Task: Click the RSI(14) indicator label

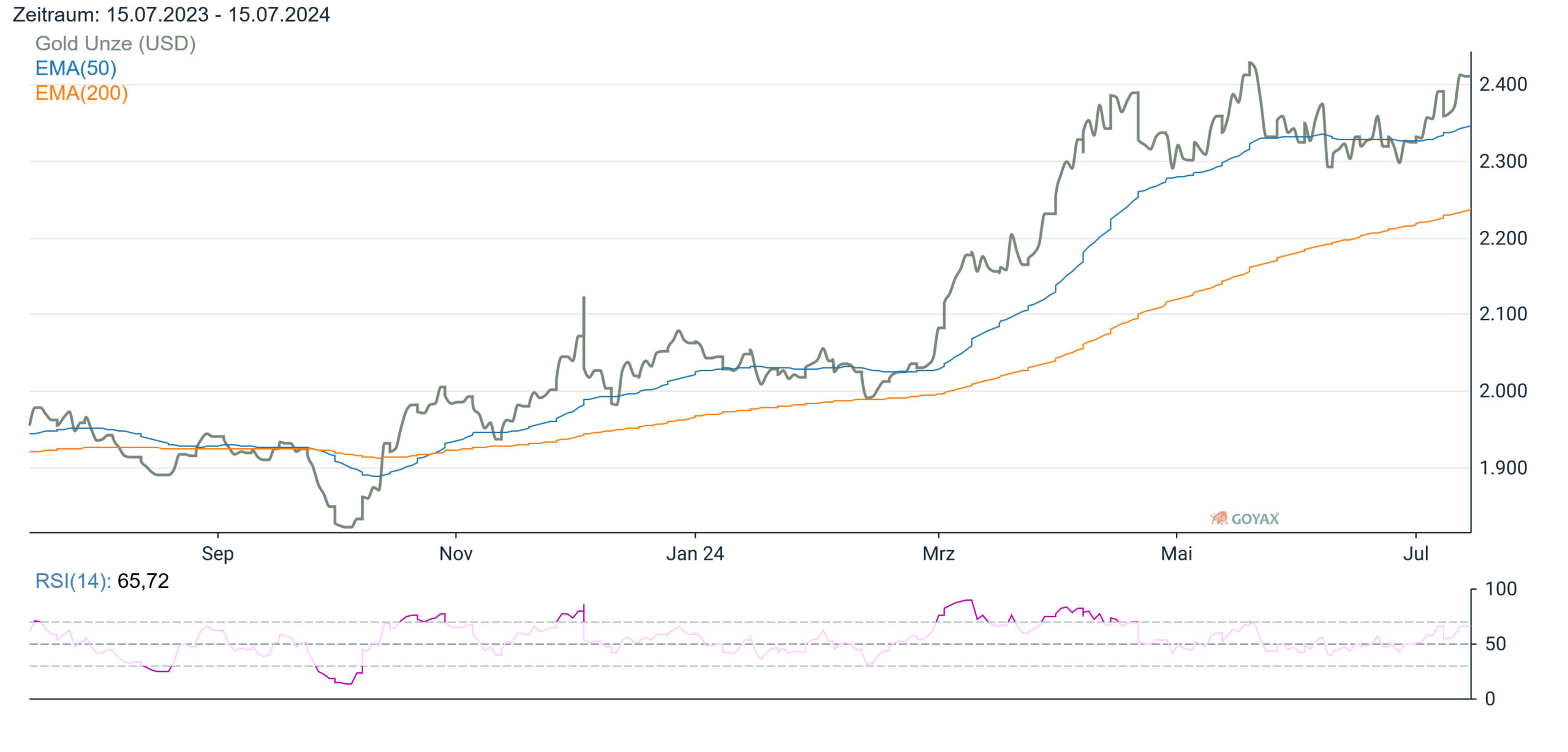Action: pyautogui.click(x=73, y=581)
